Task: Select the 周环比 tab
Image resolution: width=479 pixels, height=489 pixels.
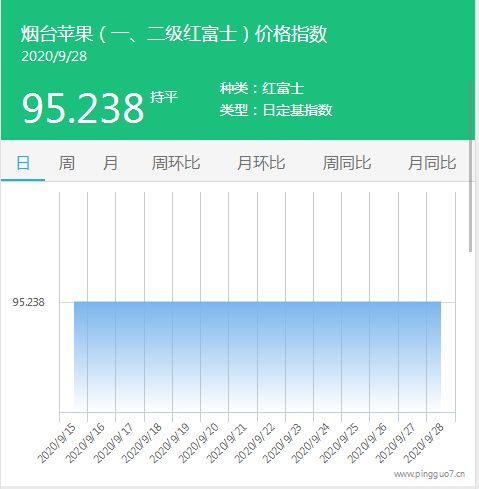Action: [176, 163]
